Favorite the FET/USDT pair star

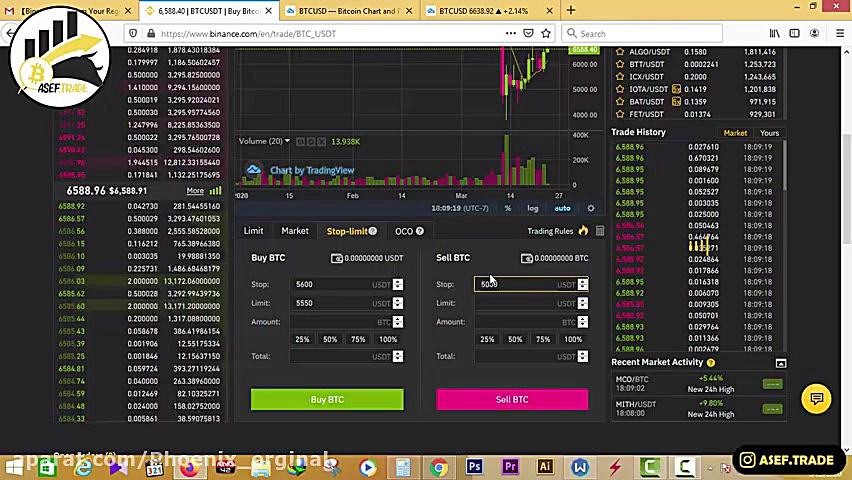[619, 114]
